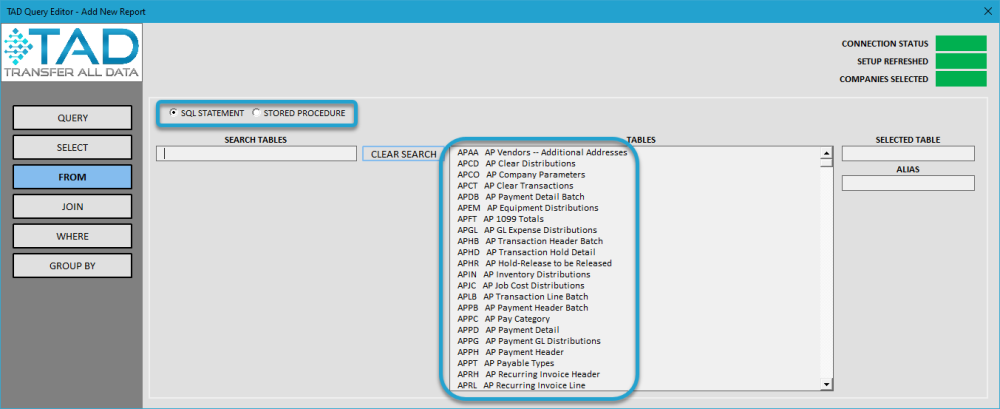
Task: Click the tables list scrollbar thumb
Action: click(x=827, y=162)
